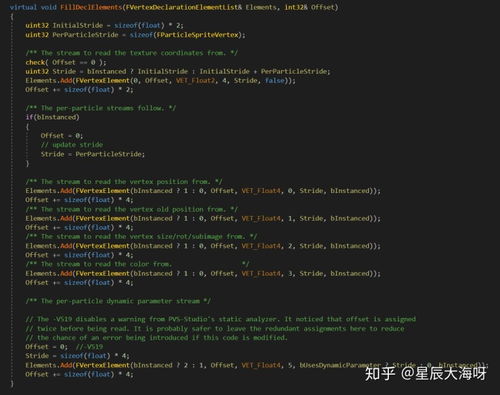The width and height of the screenshot is (500, 395).
Task: Click the '// update stride' comment
Action: (x=72, y=145)
